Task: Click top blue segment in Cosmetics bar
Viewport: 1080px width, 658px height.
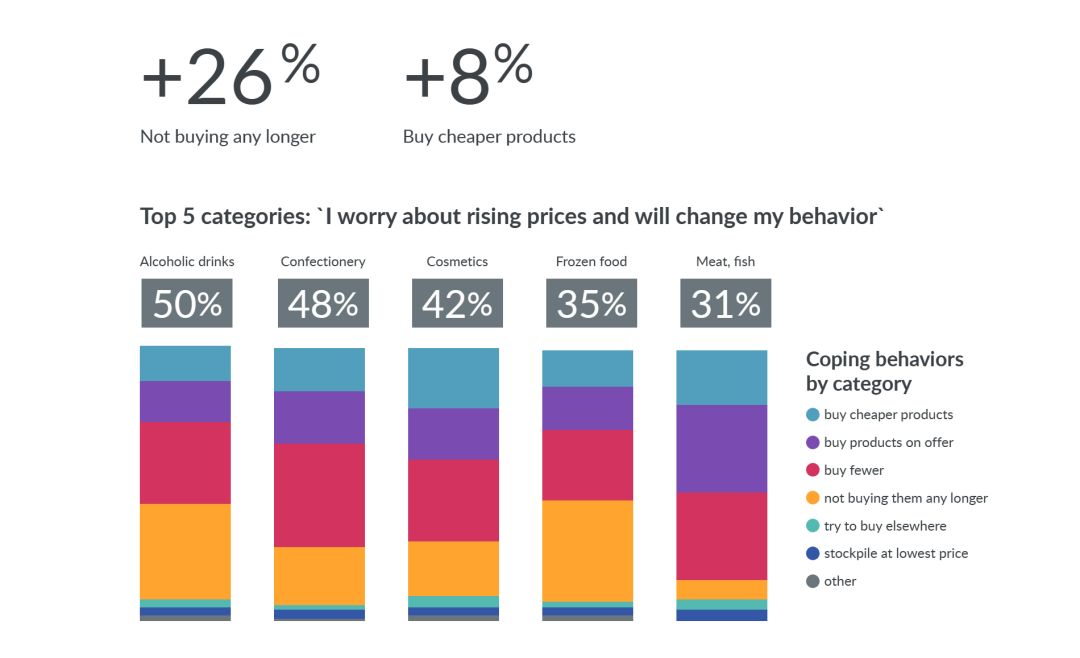Action: (x=454, y=378)
